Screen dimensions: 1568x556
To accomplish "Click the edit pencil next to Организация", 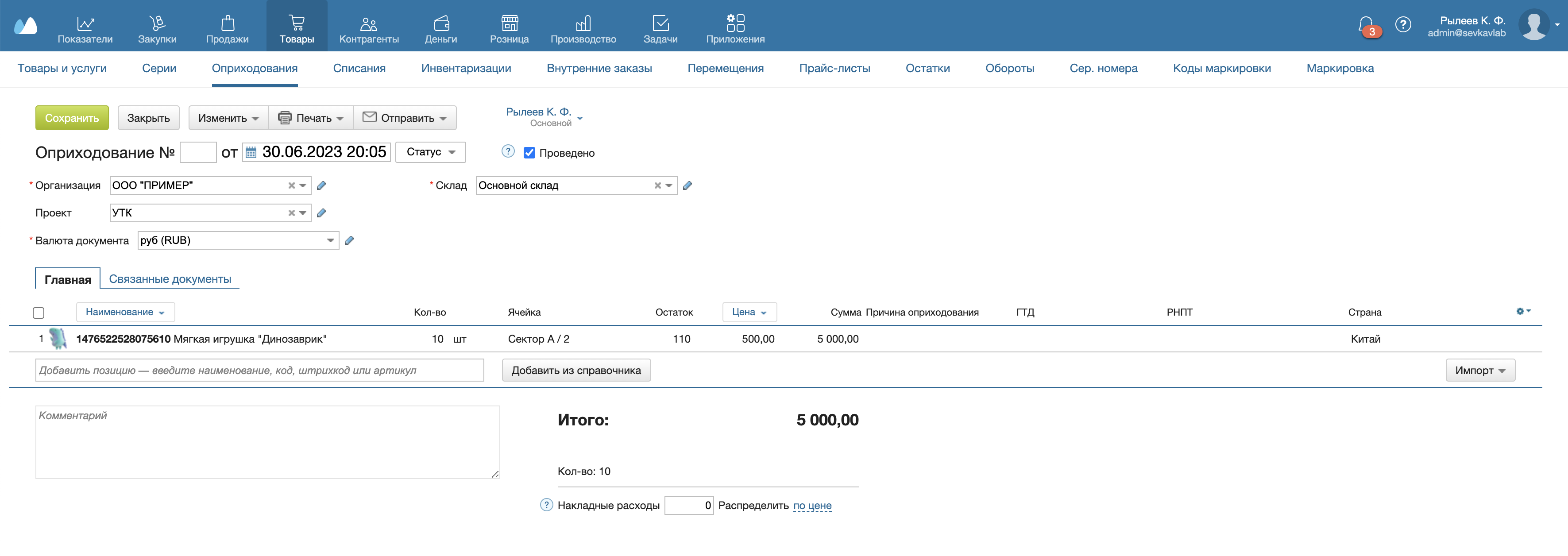I will 321,186.
